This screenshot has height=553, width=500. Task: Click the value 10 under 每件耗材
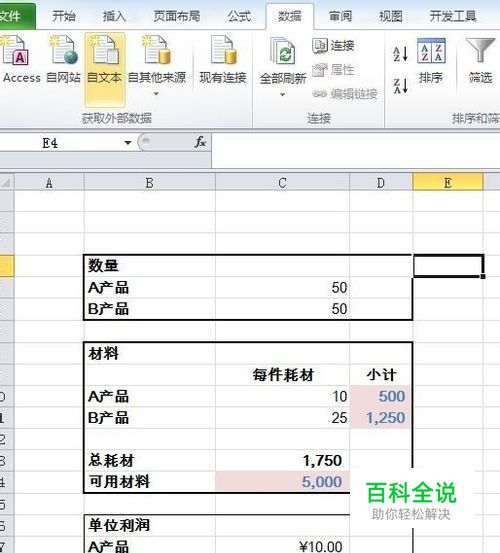click(282, 396)
